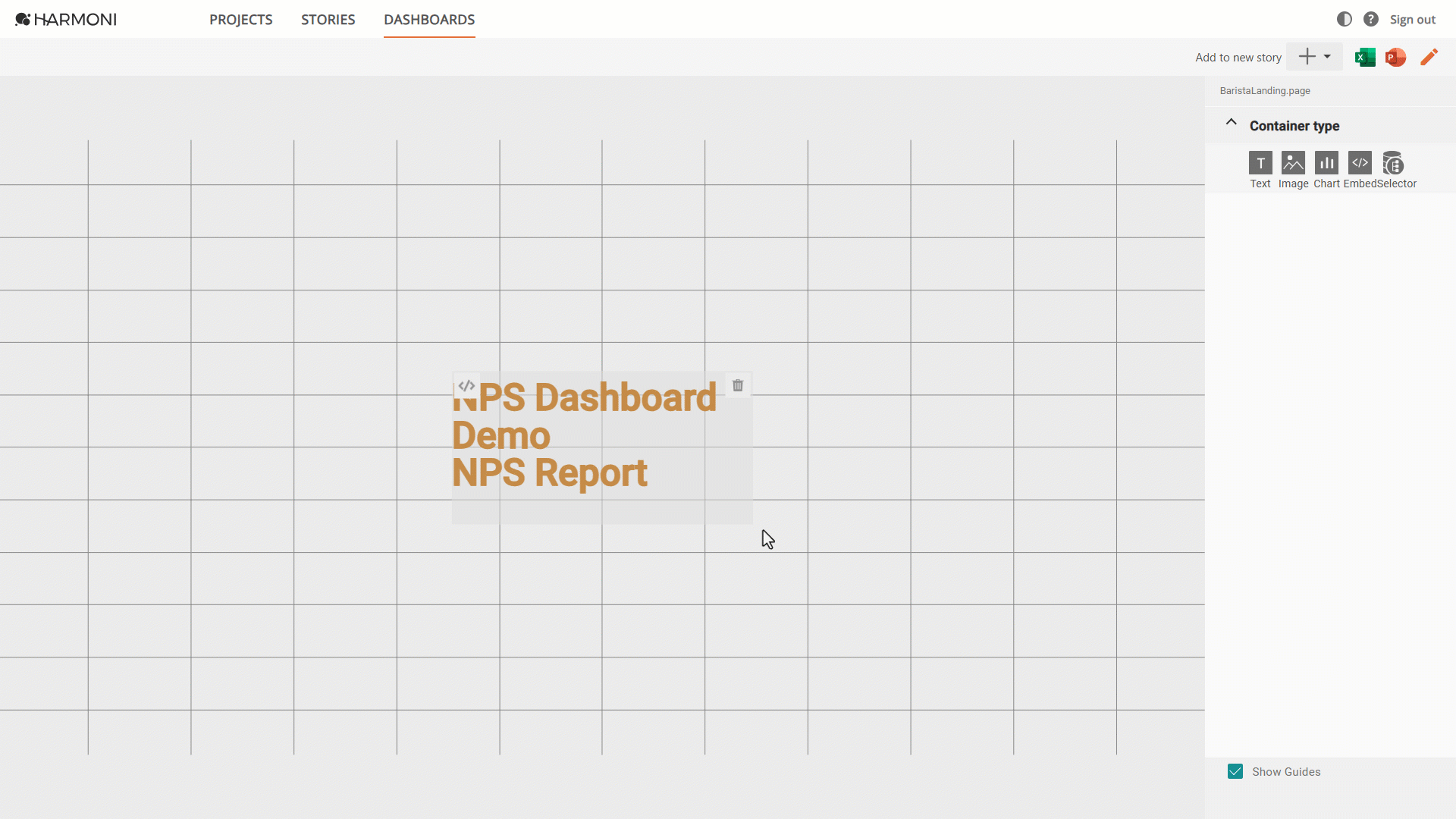Switch to the Dashboards tab

(429, 20)
